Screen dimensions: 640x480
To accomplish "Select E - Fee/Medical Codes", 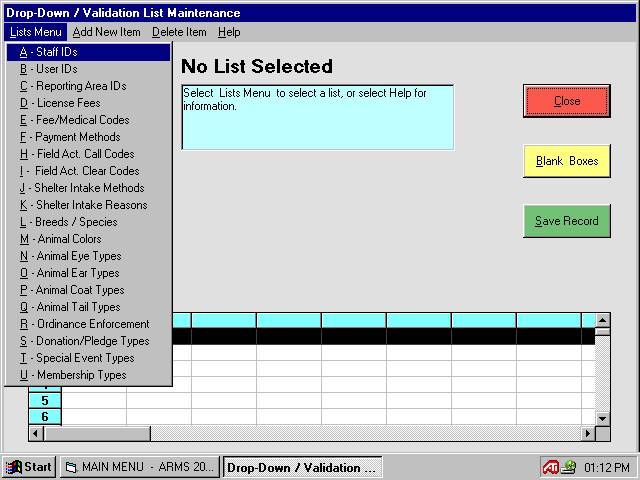I will [x=89, y=120].
